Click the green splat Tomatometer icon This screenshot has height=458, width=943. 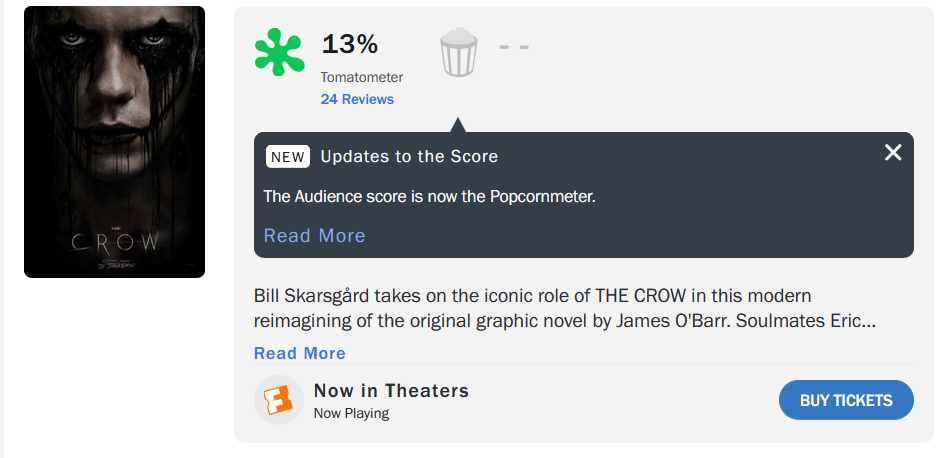click(x=279, y=52)
